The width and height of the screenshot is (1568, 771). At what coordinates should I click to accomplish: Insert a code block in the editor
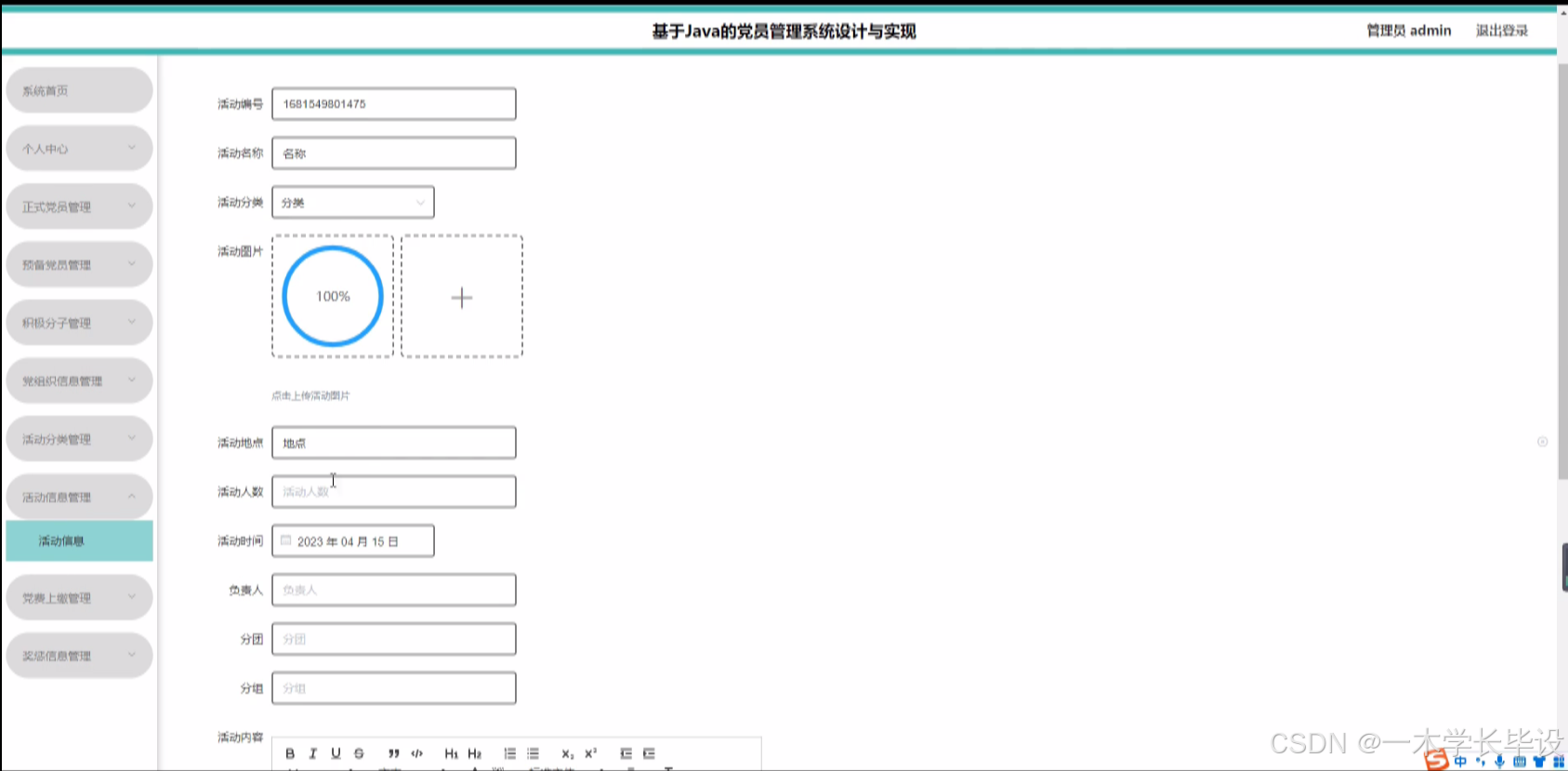416,753
